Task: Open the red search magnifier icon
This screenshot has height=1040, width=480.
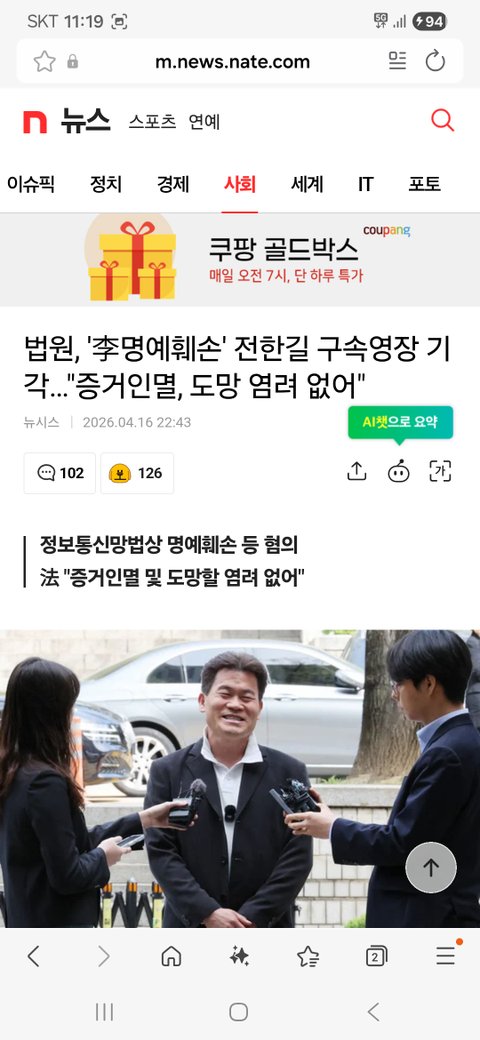Action: (x=442, y=121)
